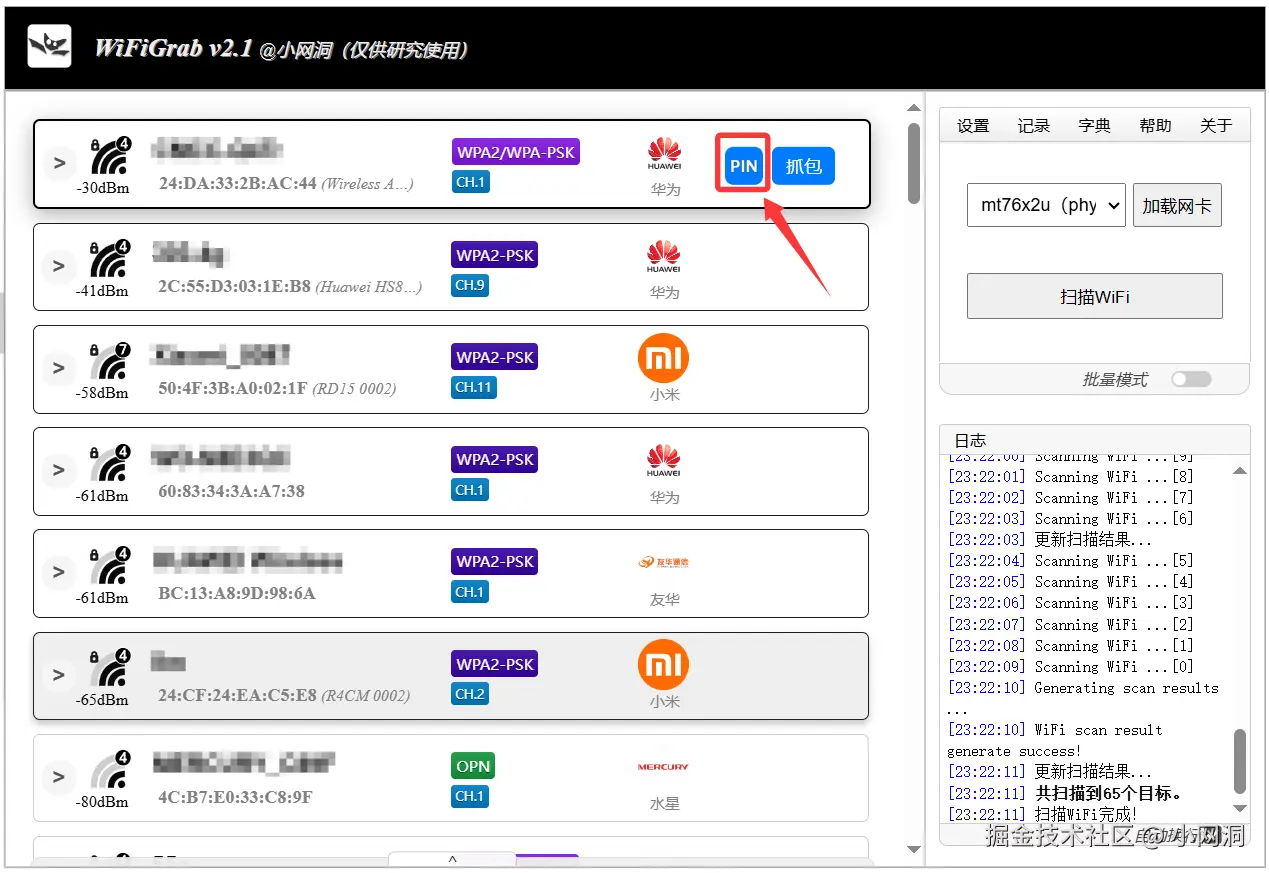Image resolution: width=1269 pixels, height=873 pixels.
Task: Click signal icon of the -41dBm network
Action: (x=110, y=260)
